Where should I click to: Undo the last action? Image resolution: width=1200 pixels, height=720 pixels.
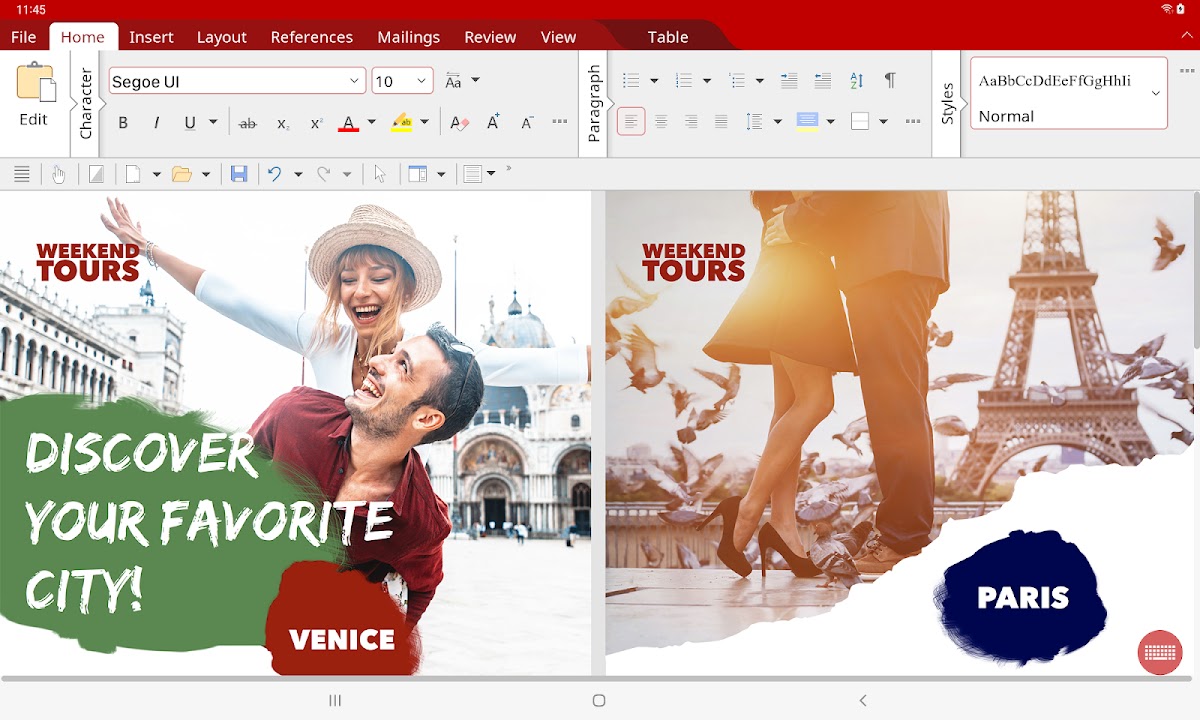(x=275, y=174)
